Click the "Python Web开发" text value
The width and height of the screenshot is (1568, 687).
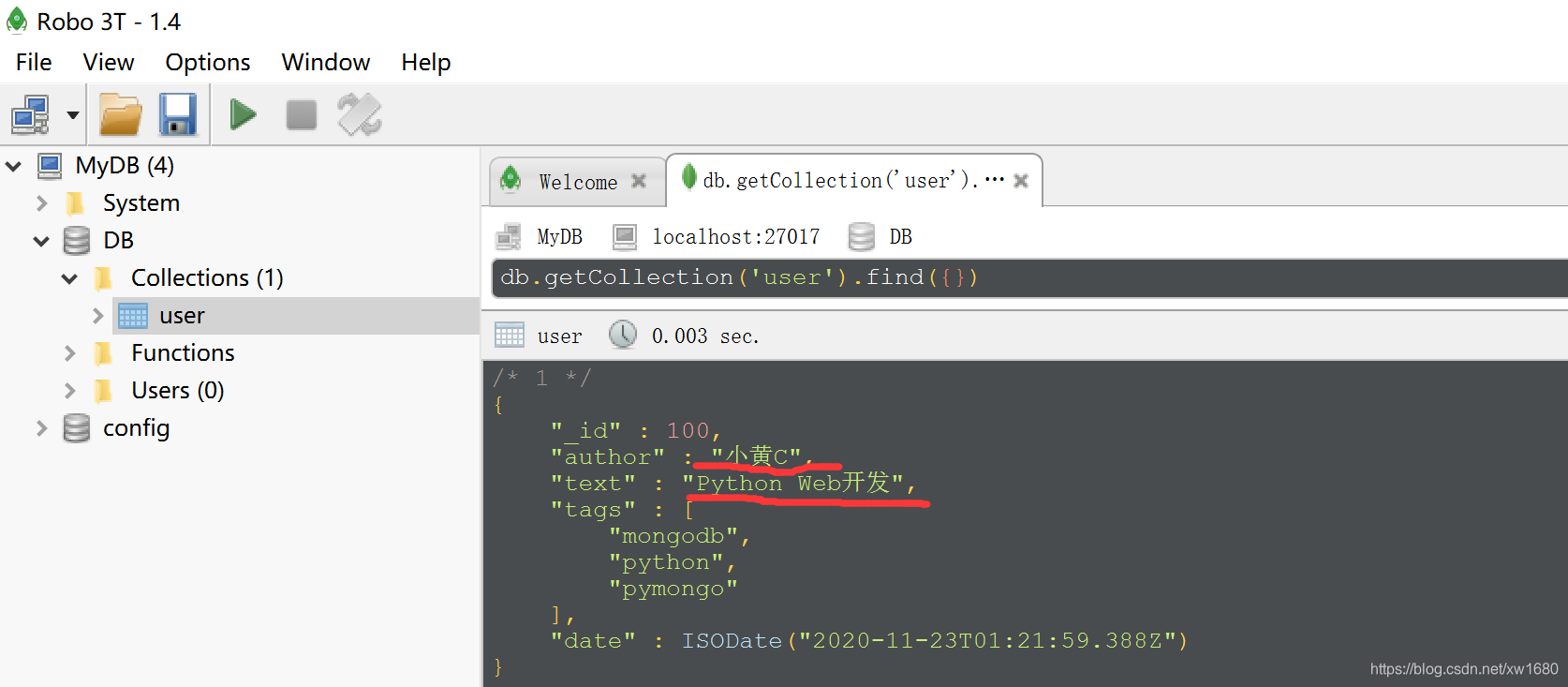point(792,483)
